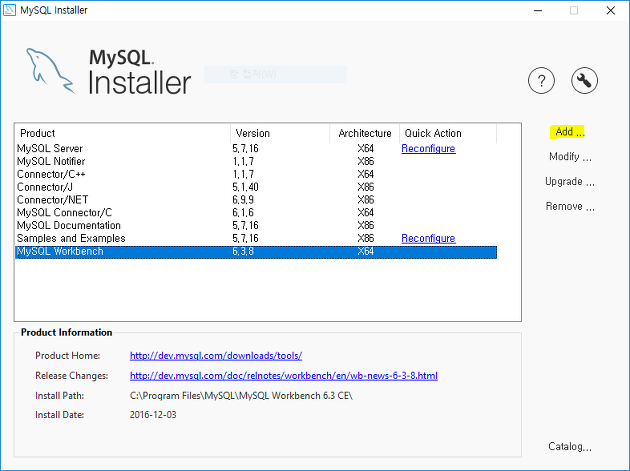Click version 6.9.9 of Connector/NET
Screen dimensions: 630x471
[243, 200]
